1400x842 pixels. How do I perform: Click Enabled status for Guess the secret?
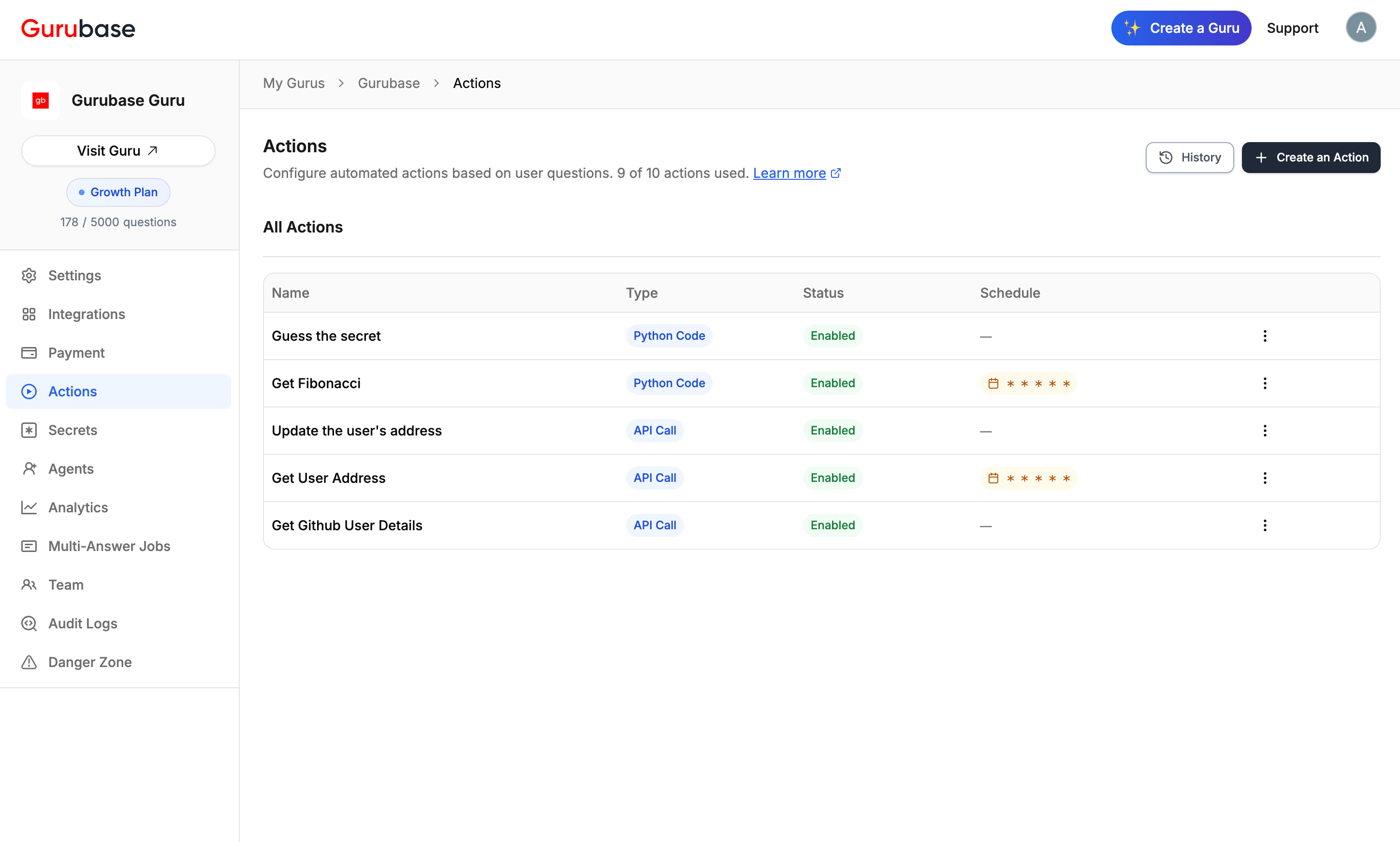pos(832,336)
